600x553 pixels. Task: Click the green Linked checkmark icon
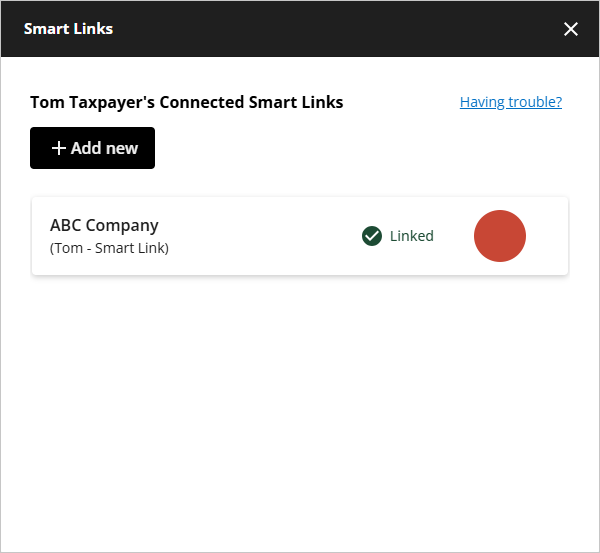pos(372,236)
